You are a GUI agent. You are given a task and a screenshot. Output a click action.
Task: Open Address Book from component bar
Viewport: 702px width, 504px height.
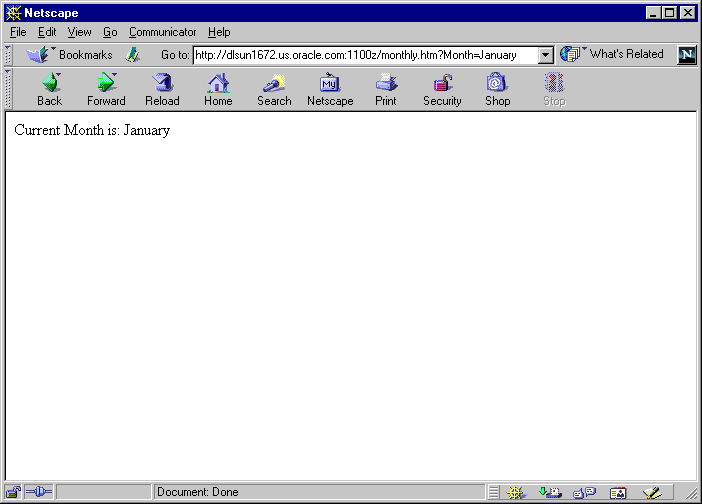pyautogui.click(x=618, y=492)
